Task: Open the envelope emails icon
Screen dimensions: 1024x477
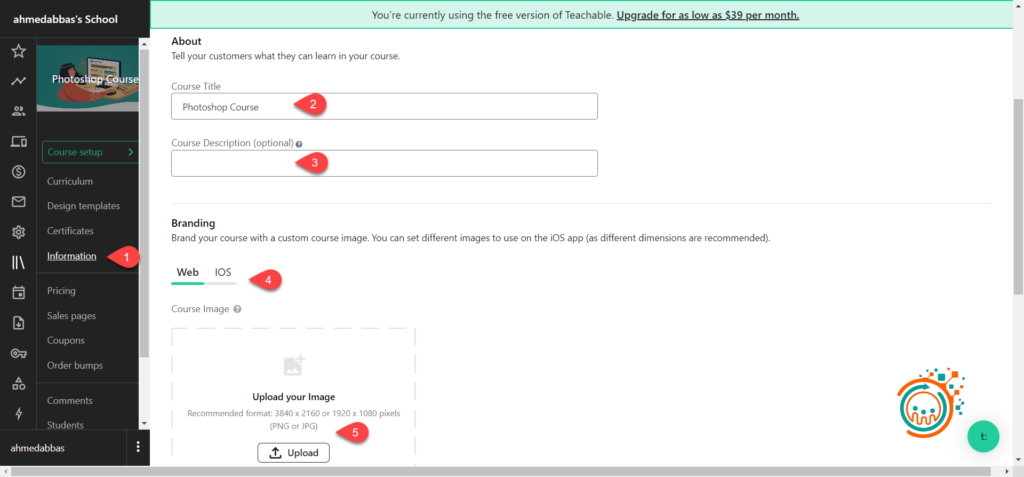Action: tap(18, 202)
